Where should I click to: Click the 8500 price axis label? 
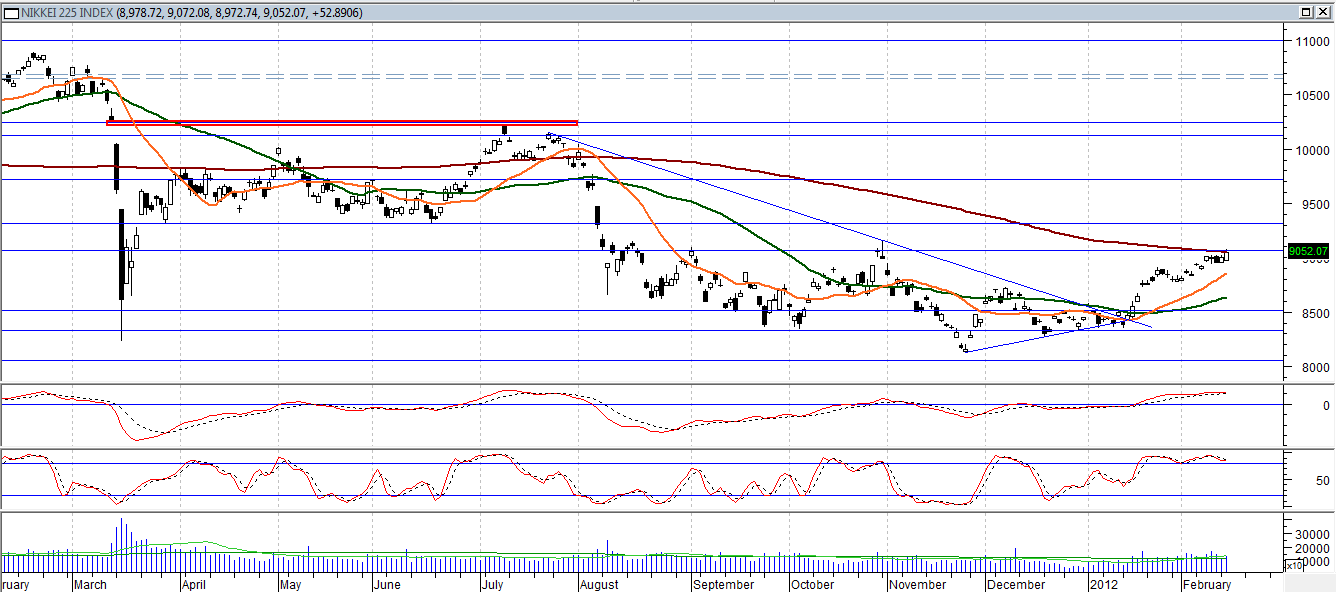(x=1314, y=314)
